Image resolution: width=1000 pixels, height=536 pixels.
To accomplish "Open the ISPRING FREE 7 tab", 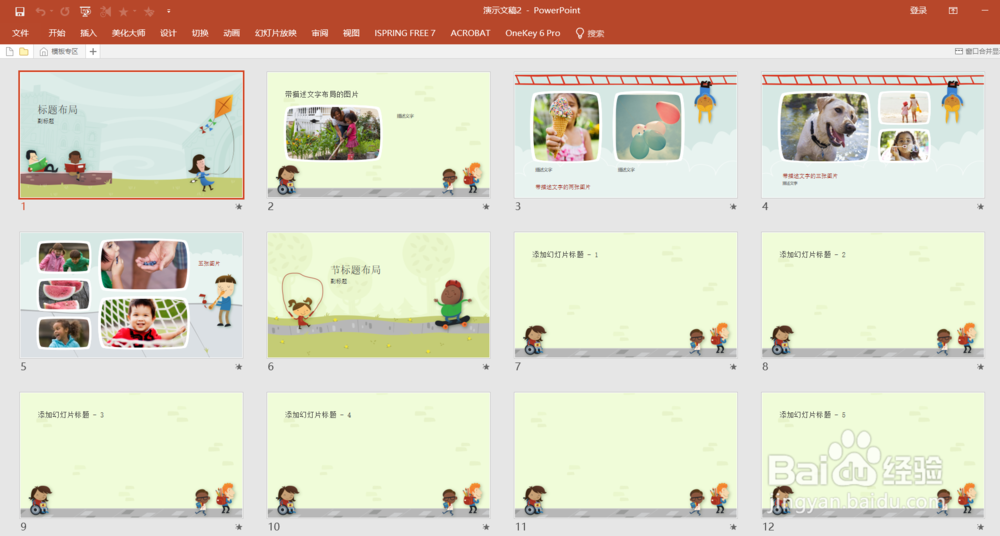I will click(405, 33).
